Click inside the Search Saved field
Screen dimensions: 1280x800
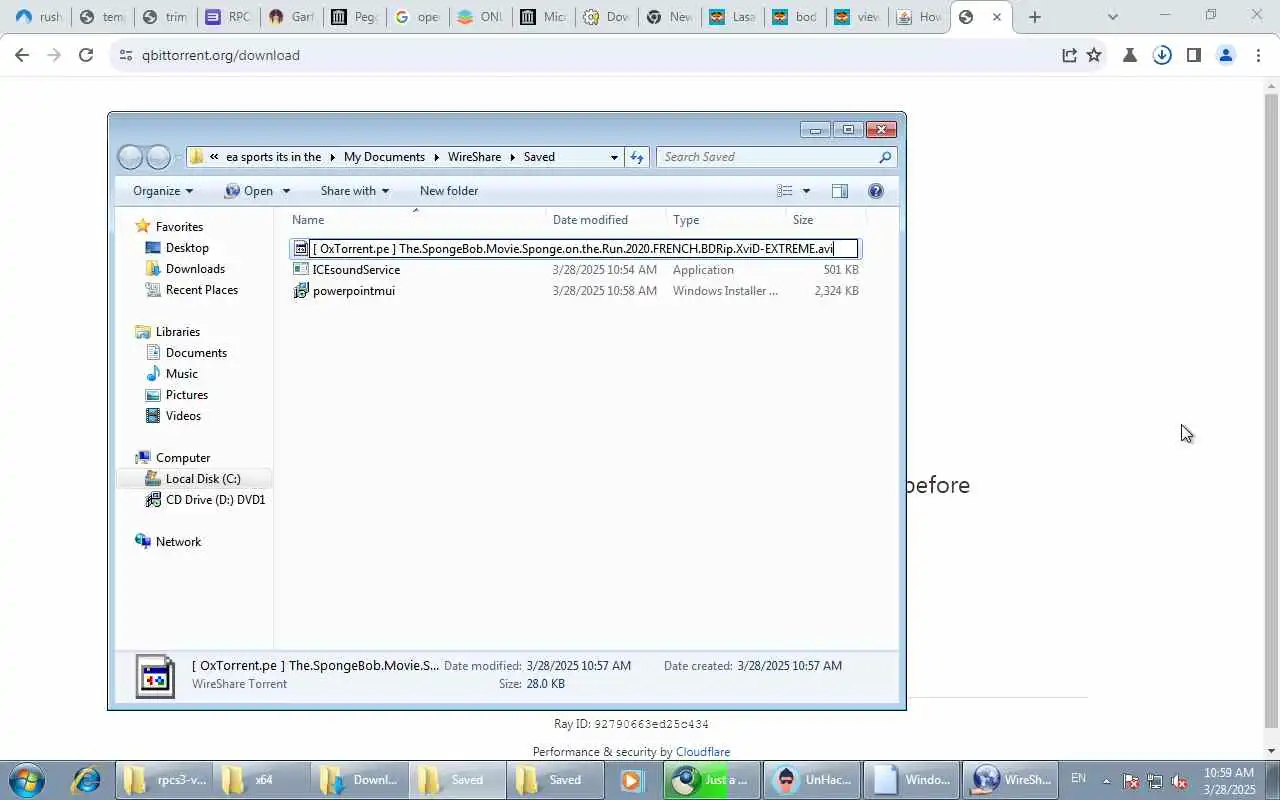coord(767,157)
